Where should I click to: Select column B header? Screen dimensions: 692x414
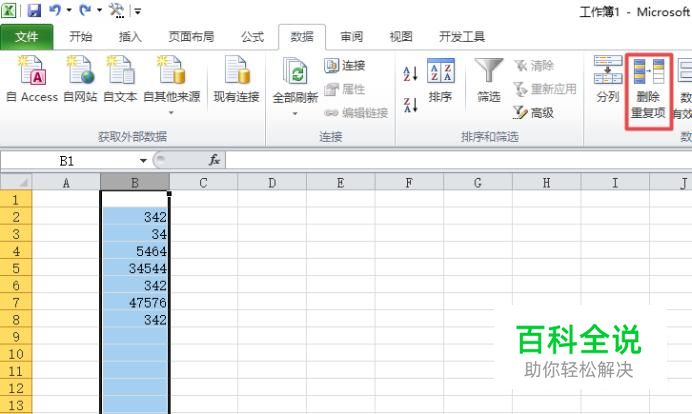[x=135, y=182]
